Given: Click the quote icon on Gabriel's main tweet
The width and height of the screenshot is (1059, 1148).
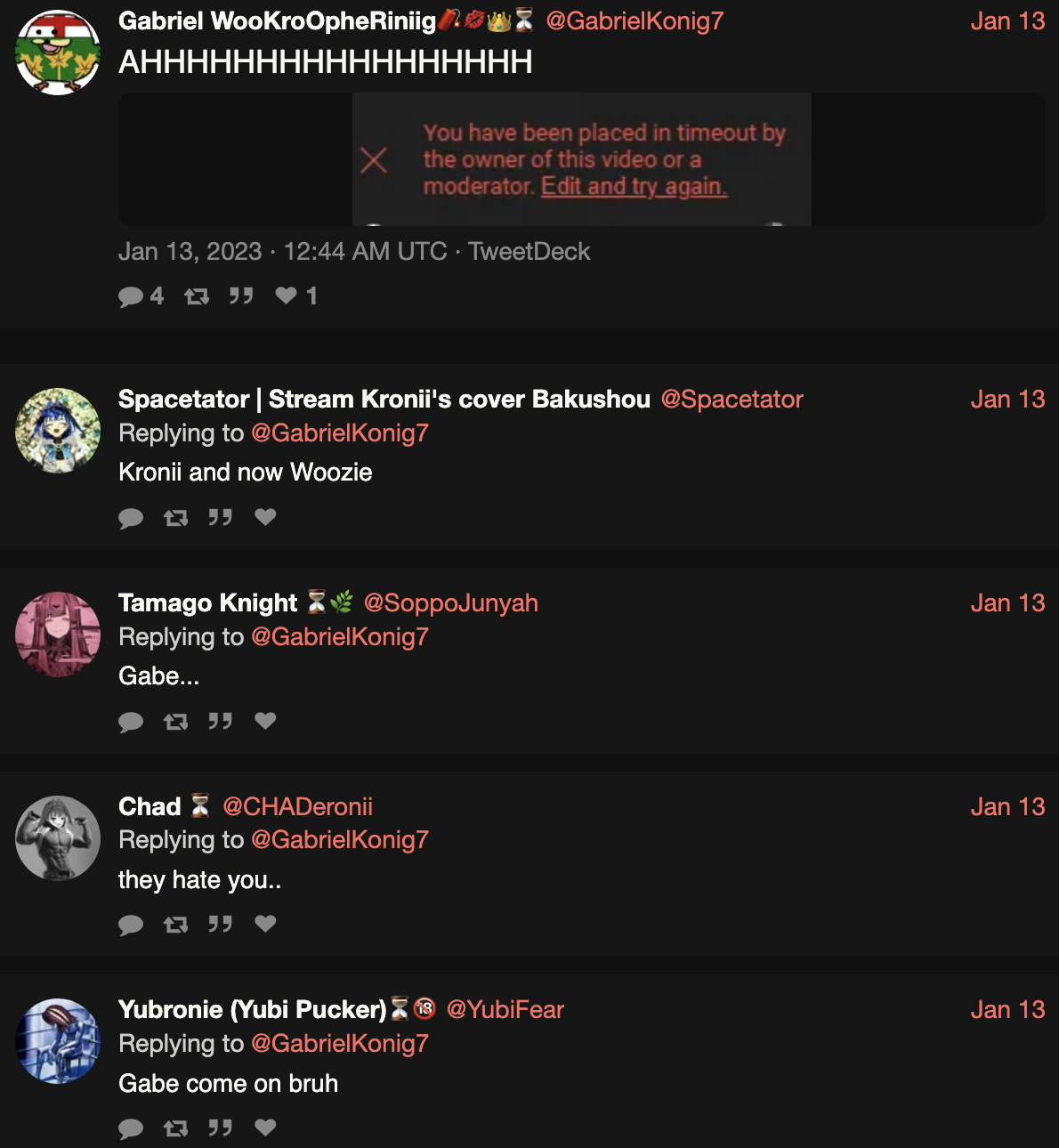Looking at the screenshot, I should point(241,296).
